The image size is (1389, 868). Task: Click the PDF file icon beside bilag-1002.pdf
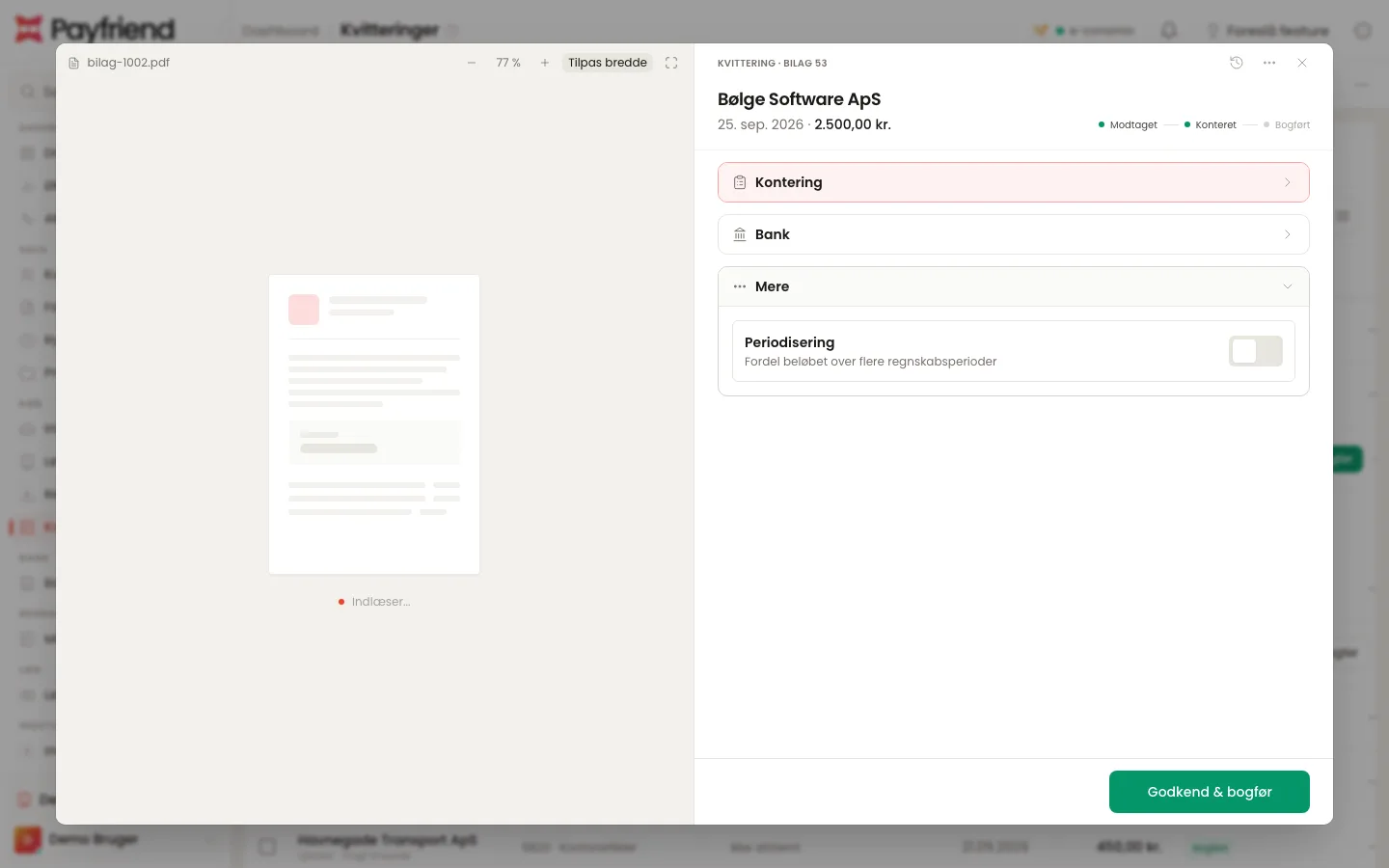click(x=74, y=63)
